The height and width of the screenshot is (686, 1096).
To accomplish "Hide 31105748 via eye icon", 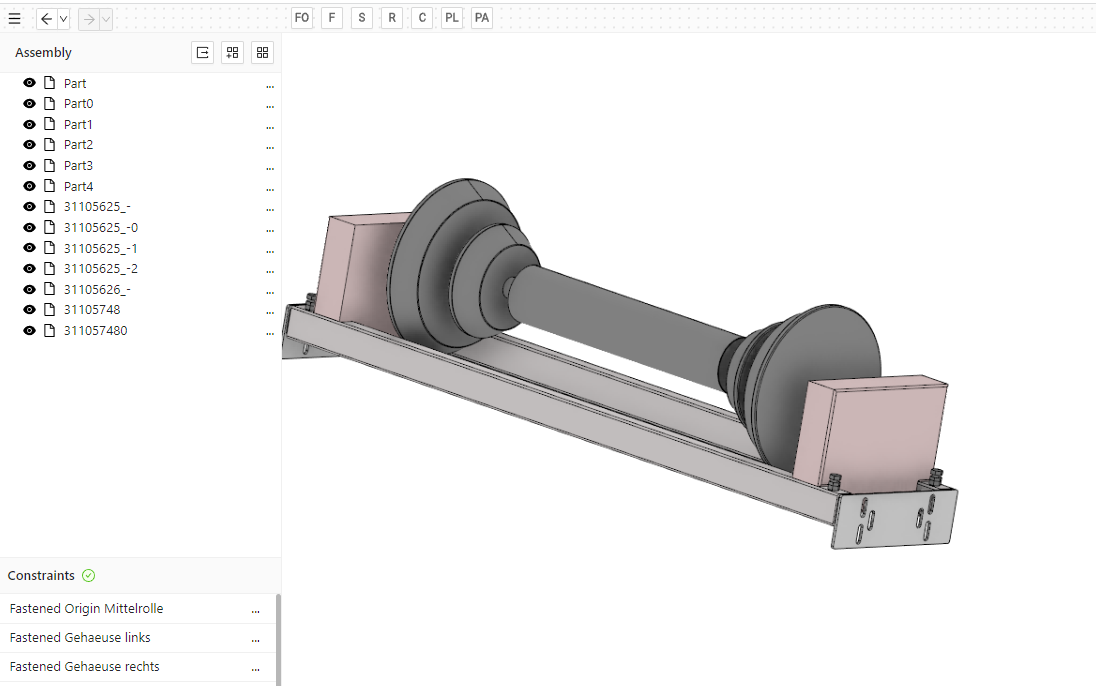I will coord(29,310).
